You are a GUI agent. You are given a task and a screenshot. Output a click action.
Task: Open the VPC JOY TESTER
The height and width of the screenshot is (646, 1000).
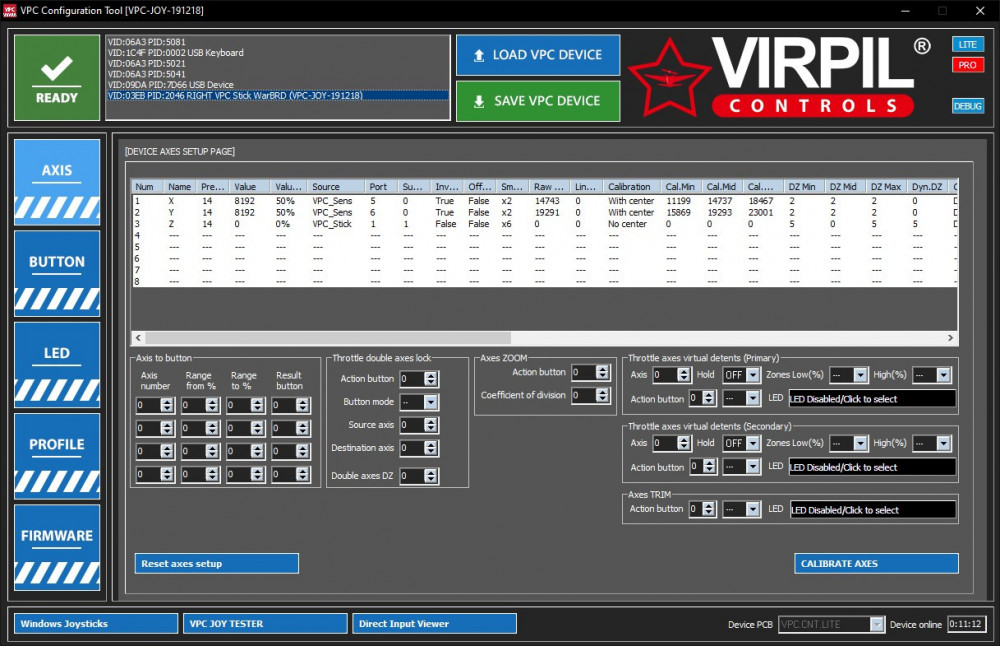click(265, 624)
